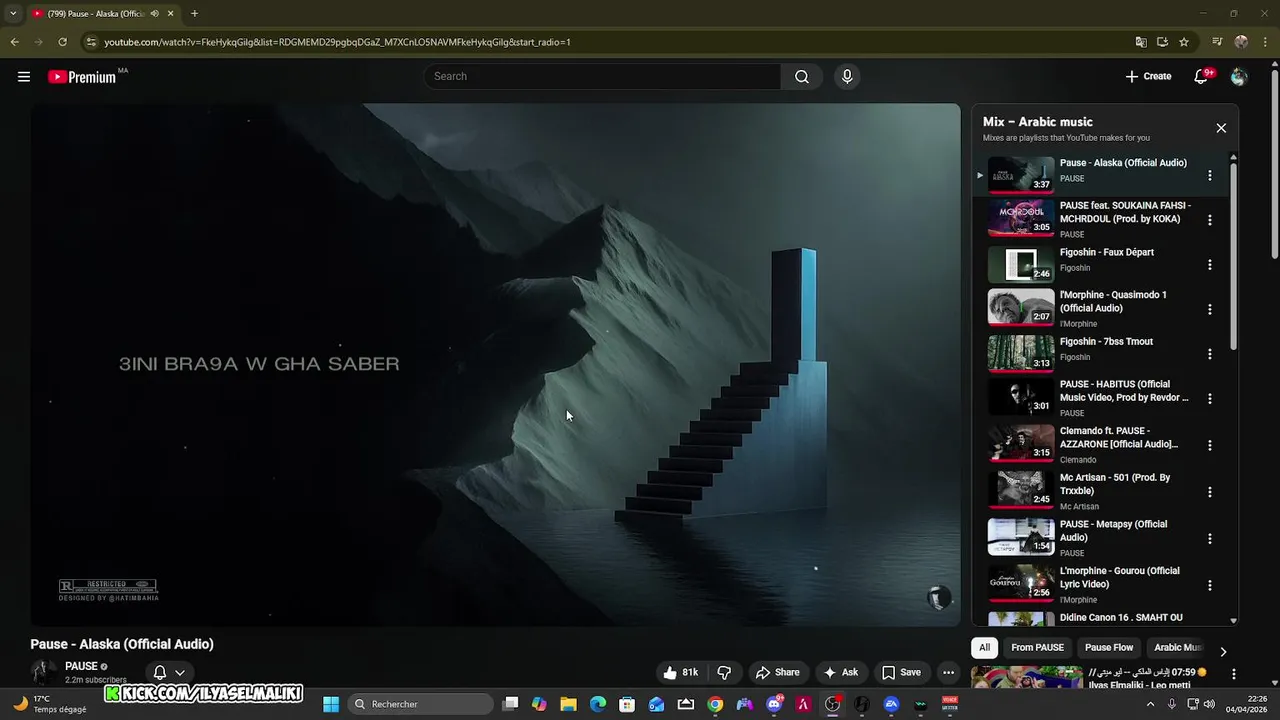Open browser media controls icon
The height and width of the screenshot is (720, 1280).
1217,42
